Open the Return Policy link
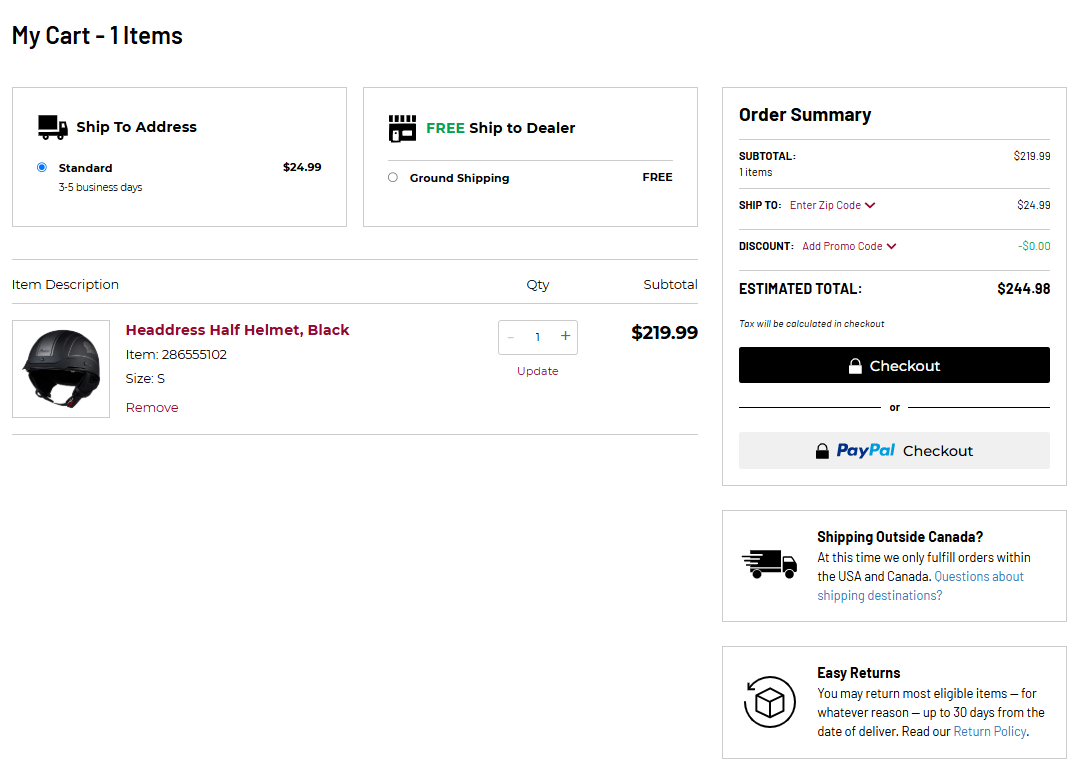The width and height of the screenshot is (1088, 773). pyautogui.click(x=989, y=731)
